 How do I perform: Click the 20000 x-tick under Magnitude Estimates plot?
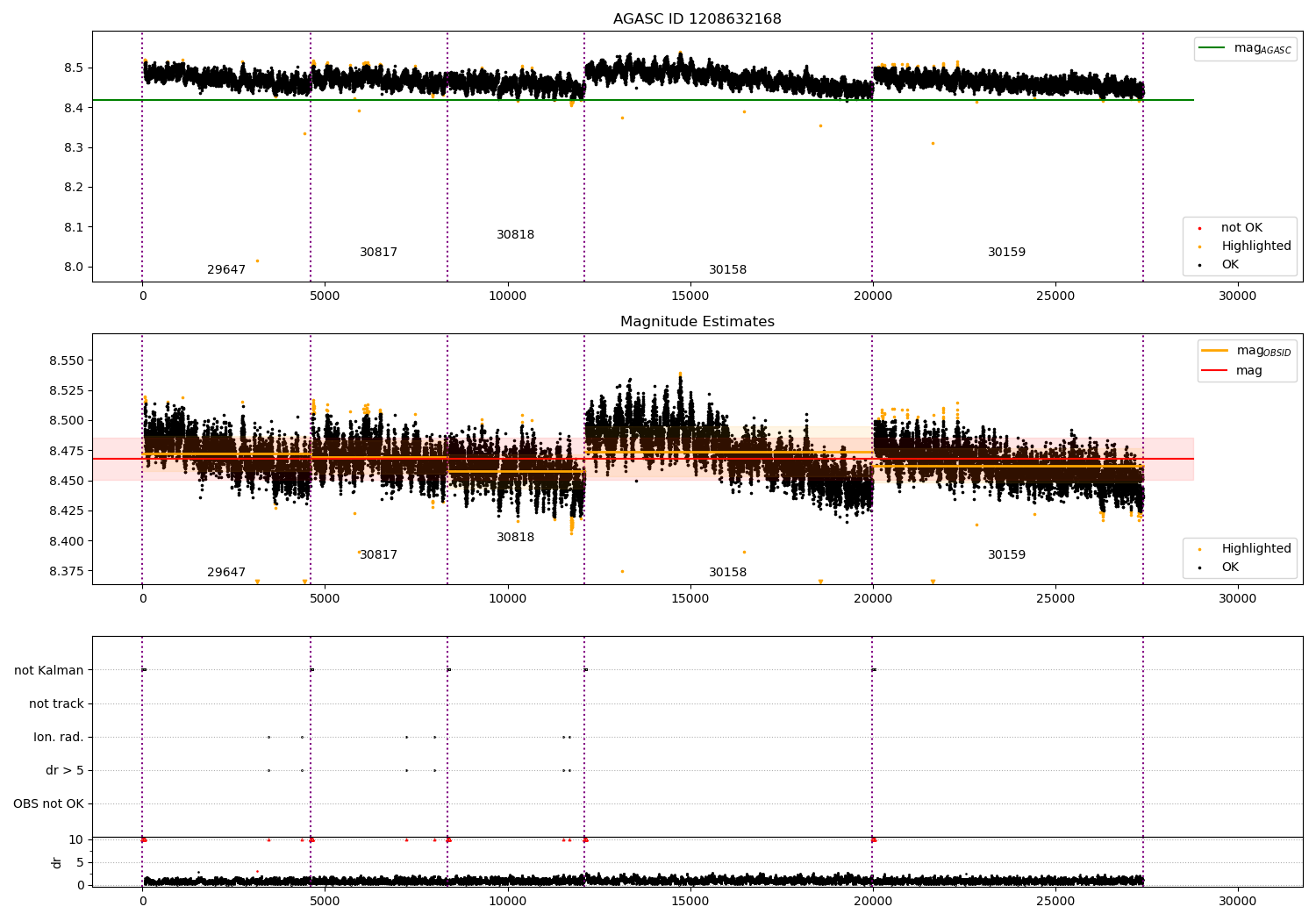click(x=872, y=599)
